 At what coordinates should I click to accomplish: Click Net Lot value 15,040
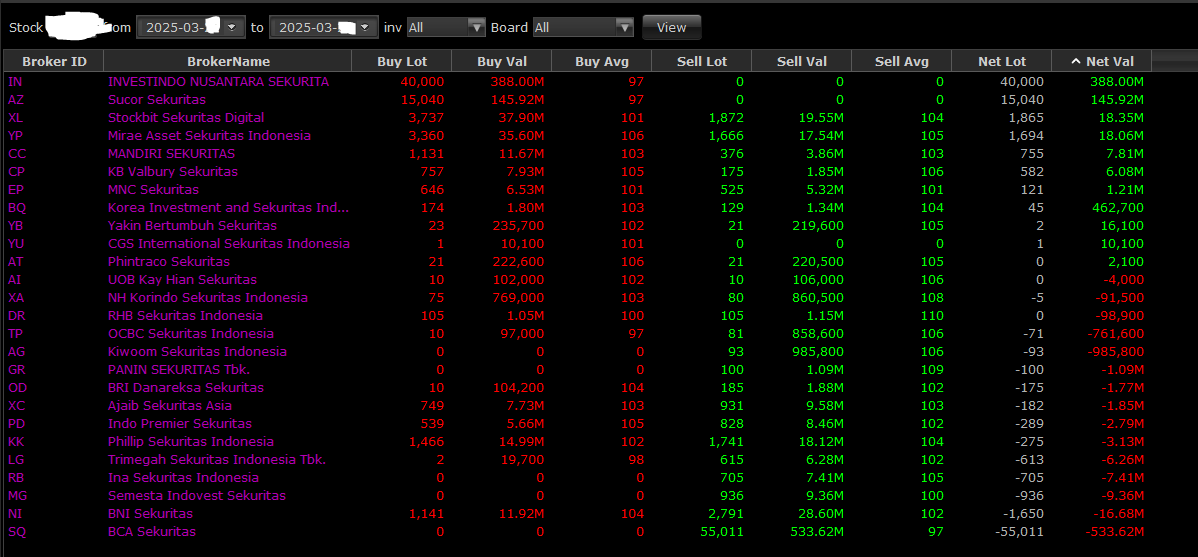pyautogui.click(x=1022, y=99)
